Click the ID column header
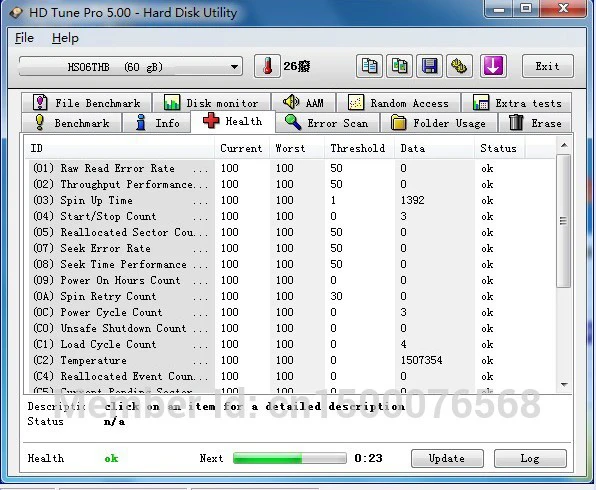 (x=120, y=148)
